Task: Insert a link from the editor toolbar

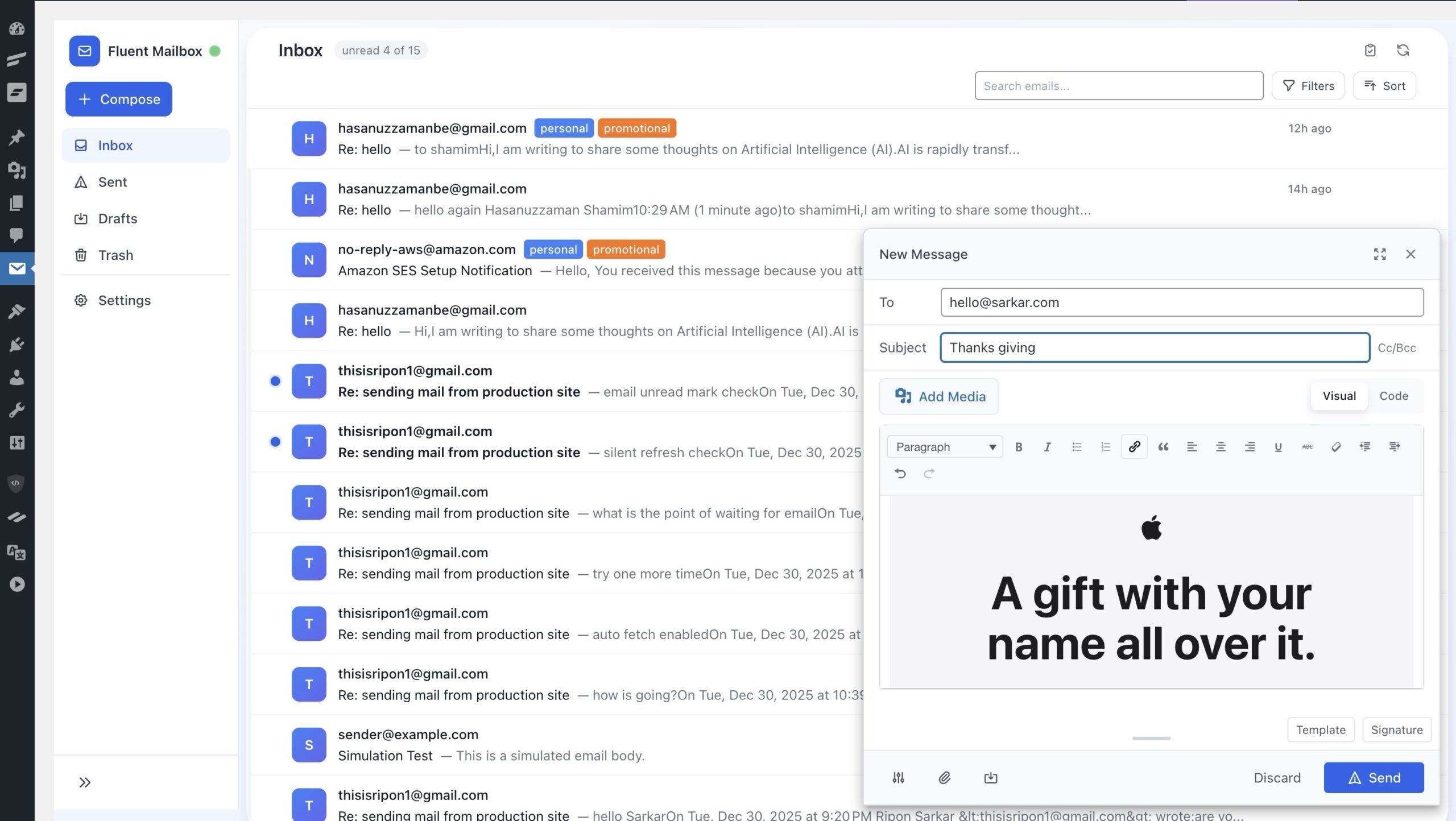Action: pos(1134,447)
